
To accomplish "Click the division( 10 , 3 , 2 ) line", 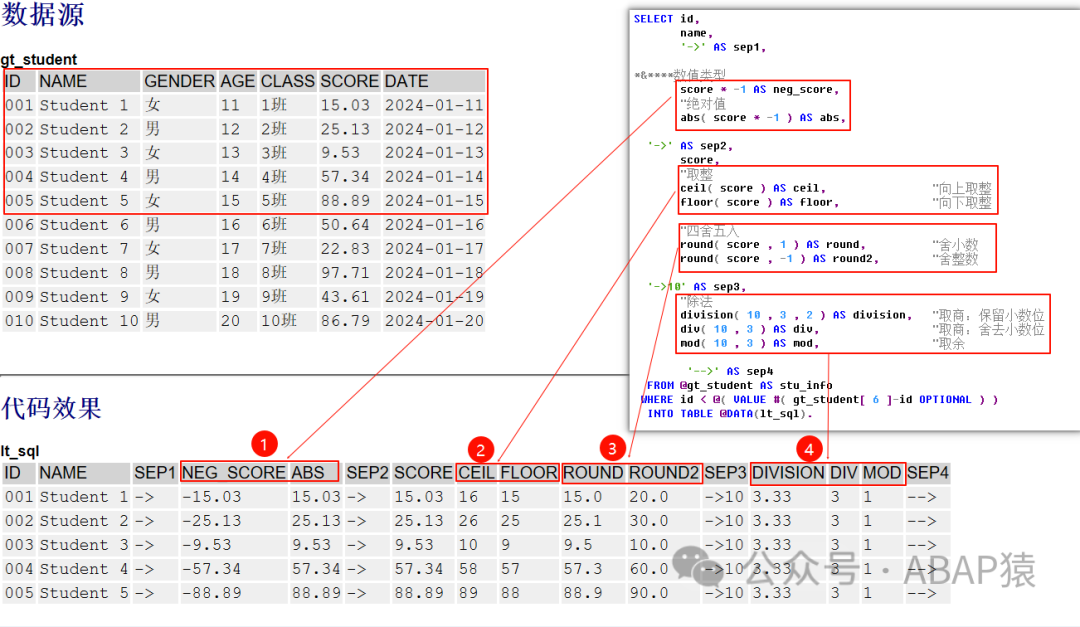I will pyautogui.click(x=796, y=315).
